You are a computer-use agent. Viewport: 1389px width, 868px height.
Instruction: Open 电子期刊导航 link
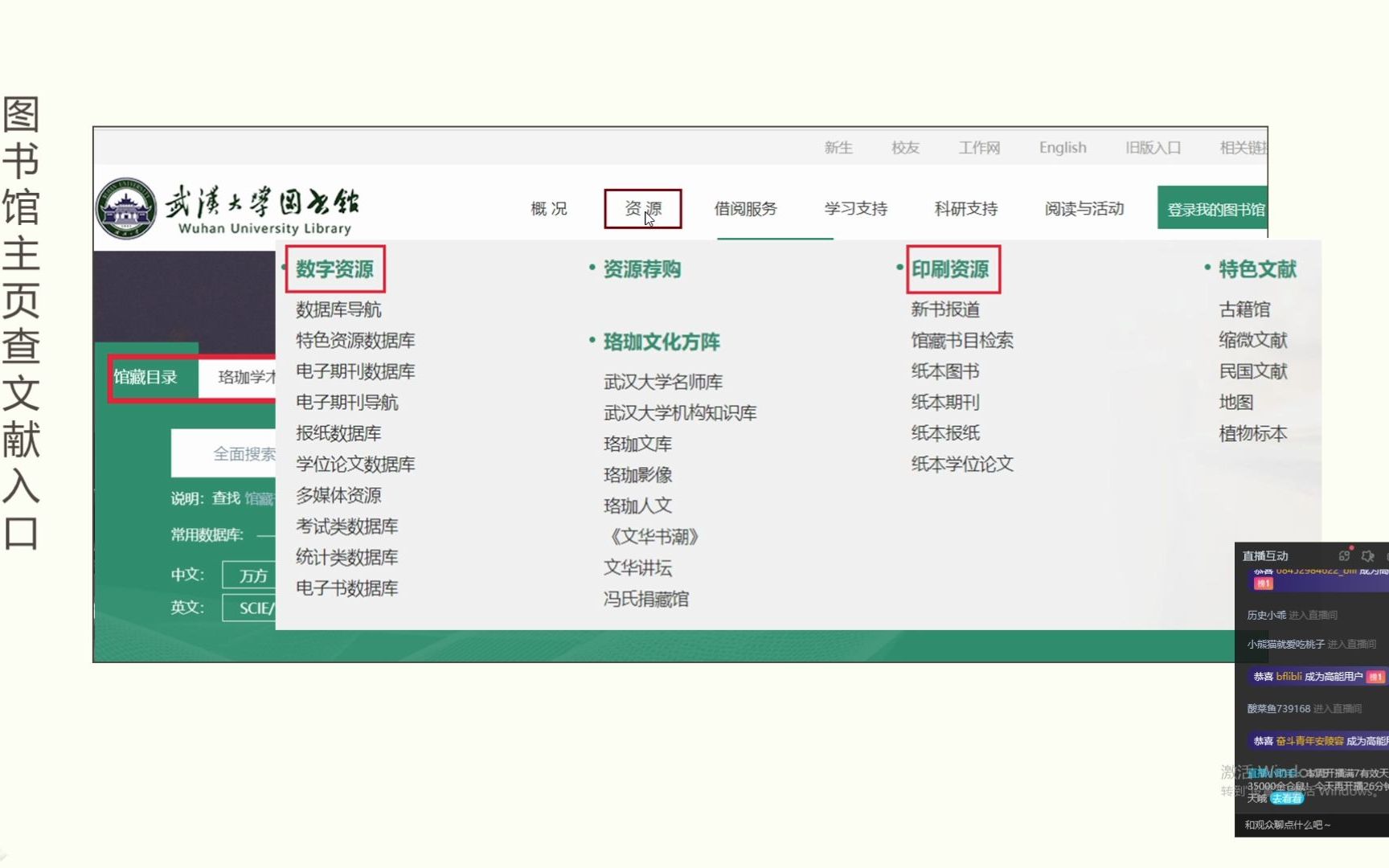coord(346,402)
